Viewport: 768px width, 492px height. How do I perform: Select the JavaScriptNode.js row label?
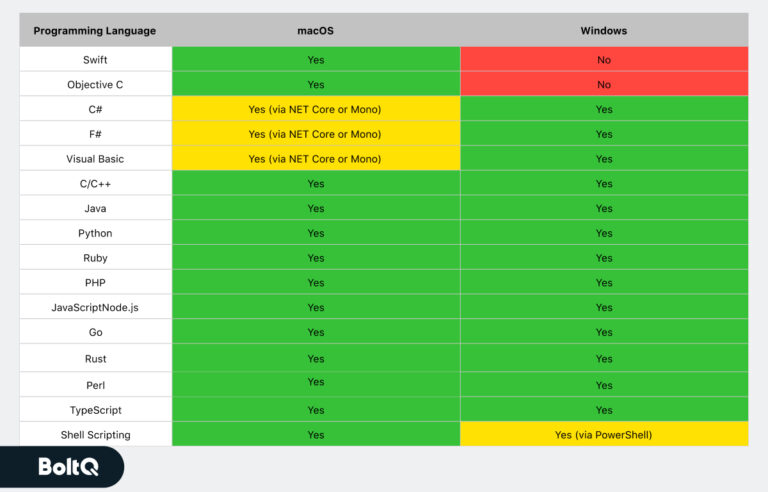point(95,307)
